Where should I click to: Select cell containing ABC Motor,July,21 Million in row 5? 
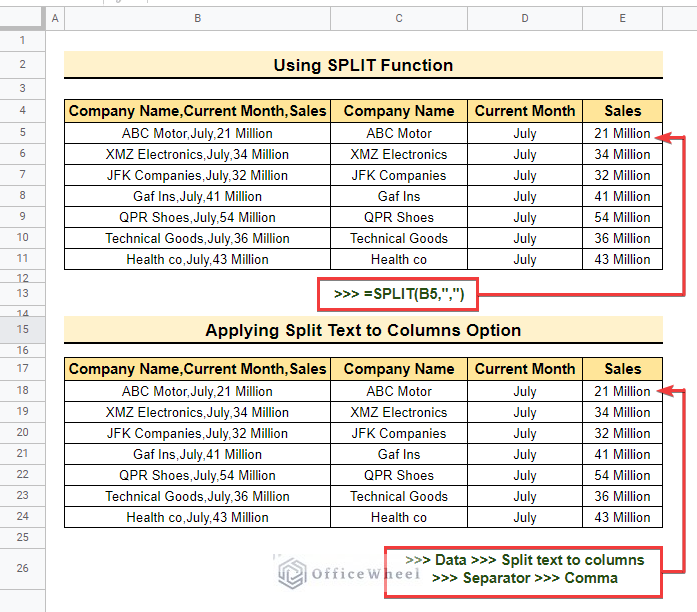(x=197, y=133)
